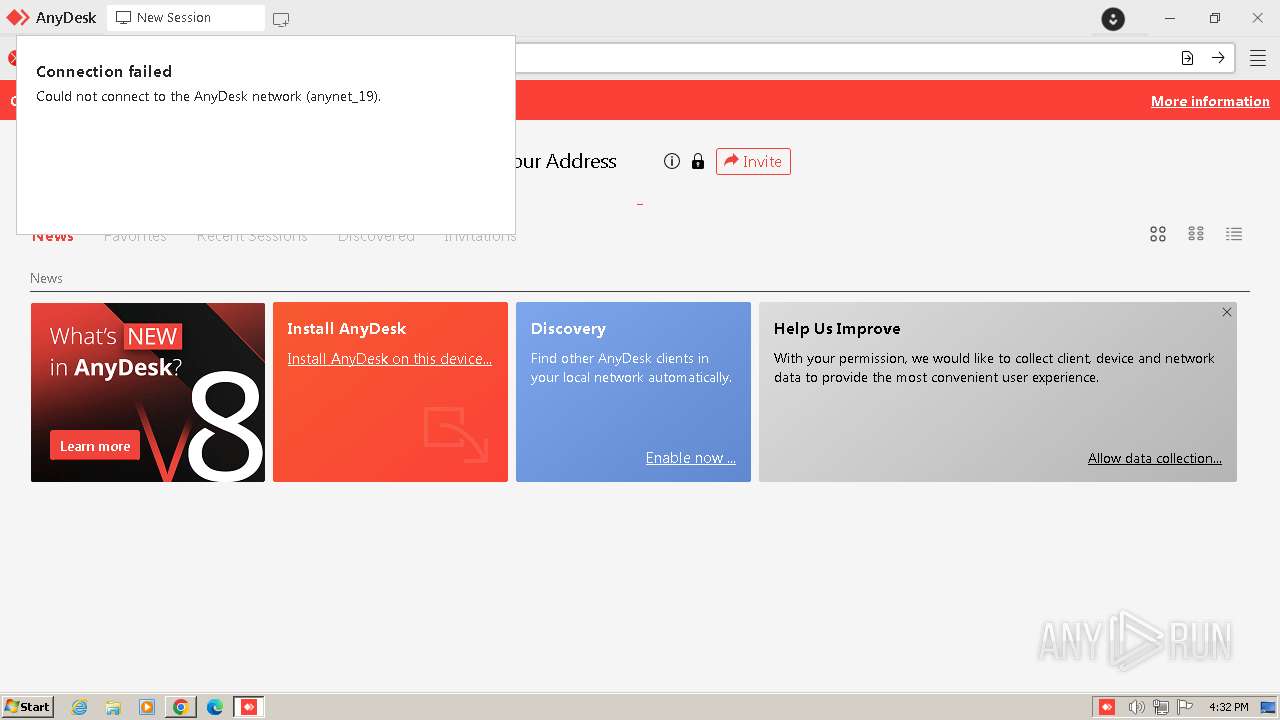Click the Install AnyDesk card title
Image resolution: width=1280 pixels, height=720 pixels.
point(346,328)
